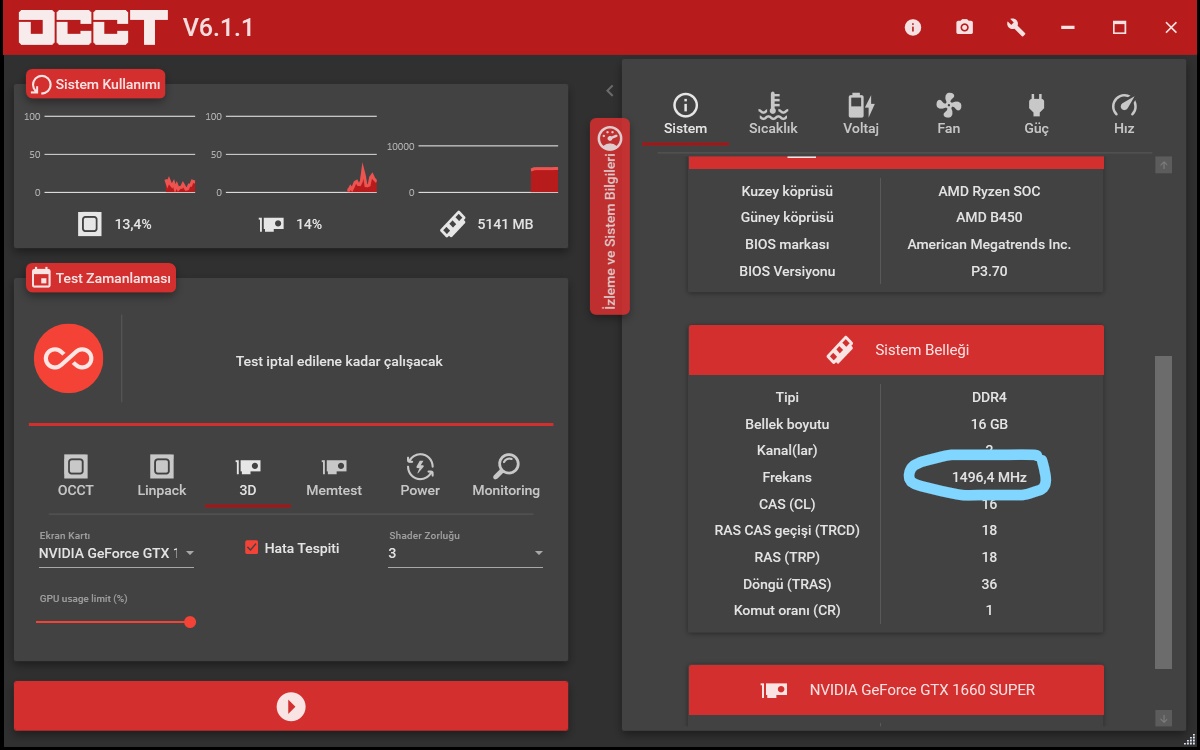Click the Sistem Belleği section header
This screenshot has width=1200, height=750.
coord(896,350)
